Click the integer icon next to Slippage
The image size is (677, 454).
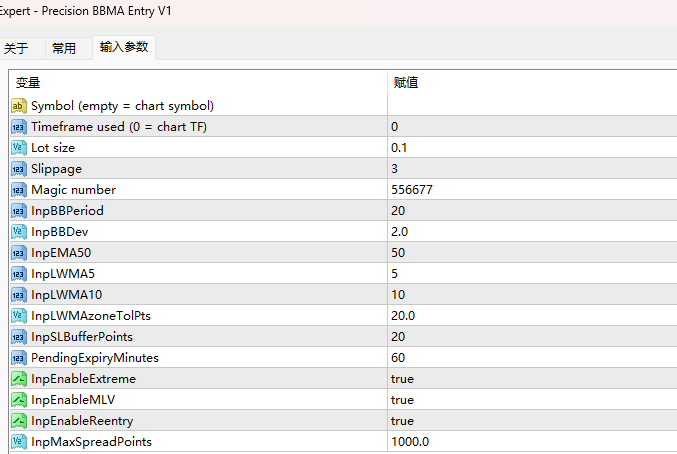(19, 169)
